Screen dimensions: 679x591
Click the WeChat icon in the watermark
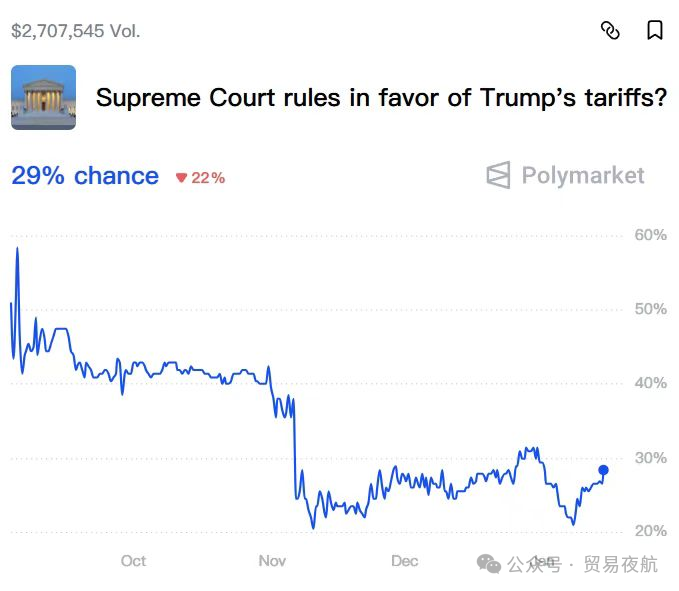(489, 564)
